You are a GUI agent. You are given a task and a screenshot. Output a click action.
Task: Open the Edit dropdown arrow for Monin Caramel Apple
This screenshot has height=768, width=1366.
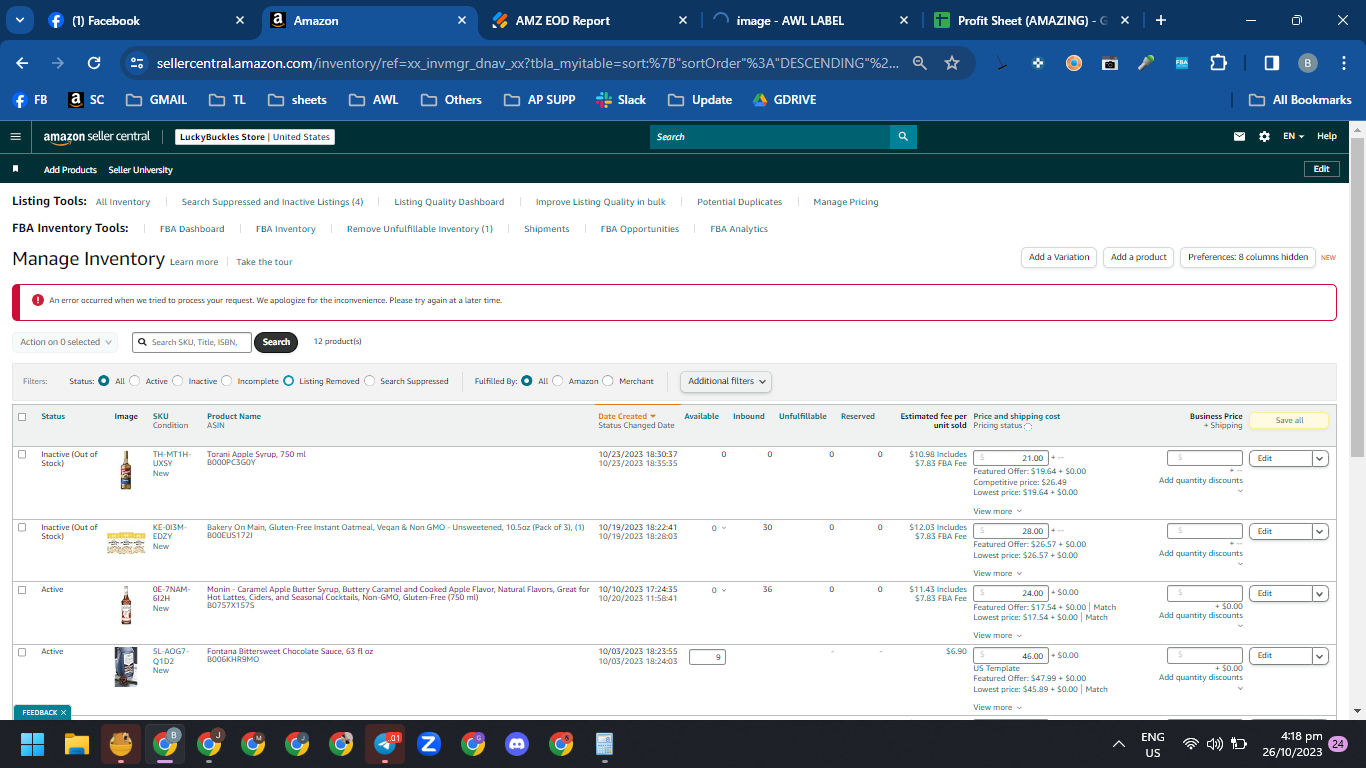[x=1320, y=593]
